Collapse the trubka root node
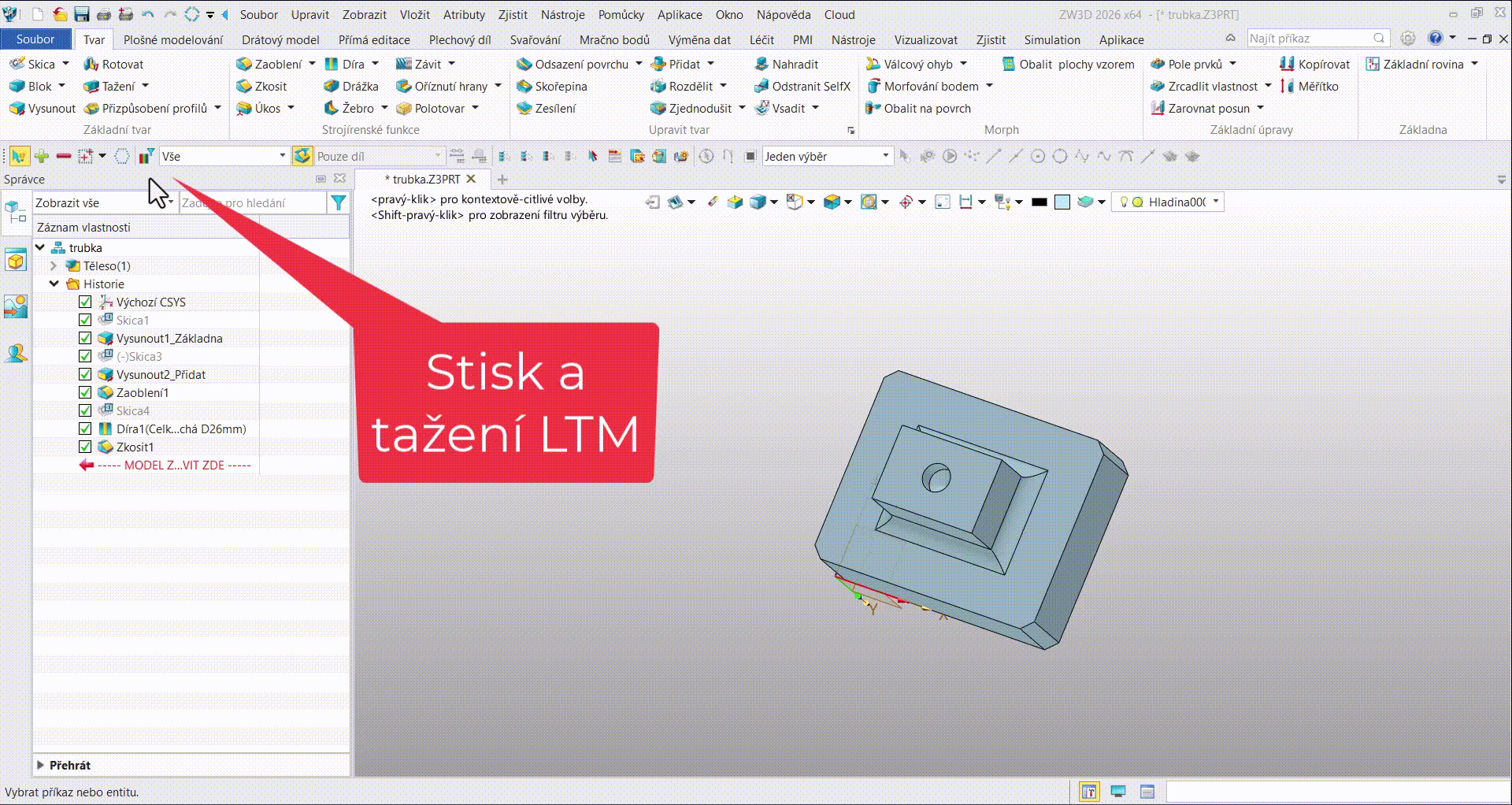The height and width of the screenshot is (805, 1512). (x=39, y=247)
